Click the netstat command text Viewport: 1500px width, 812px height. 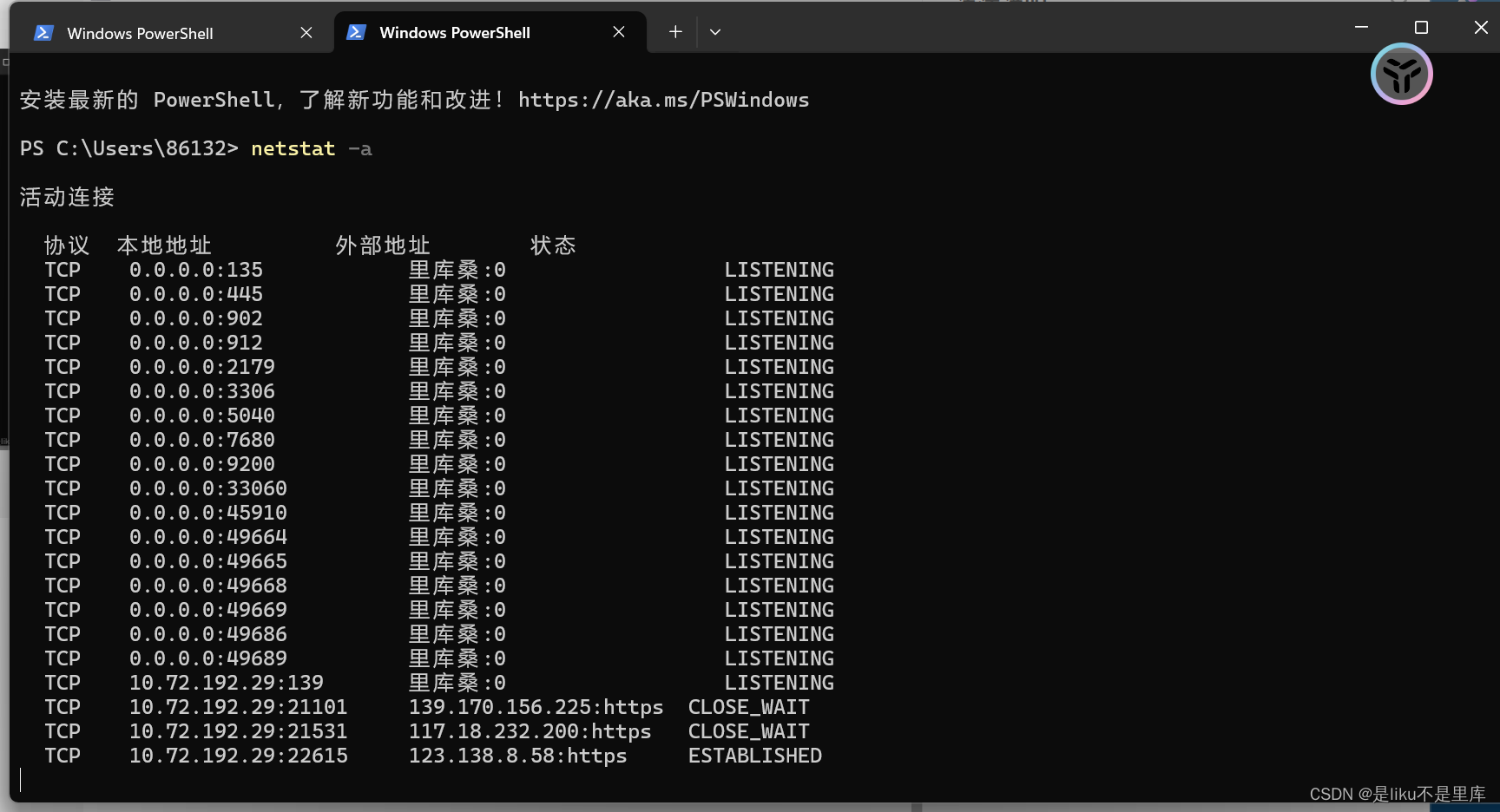pos(293,149)
